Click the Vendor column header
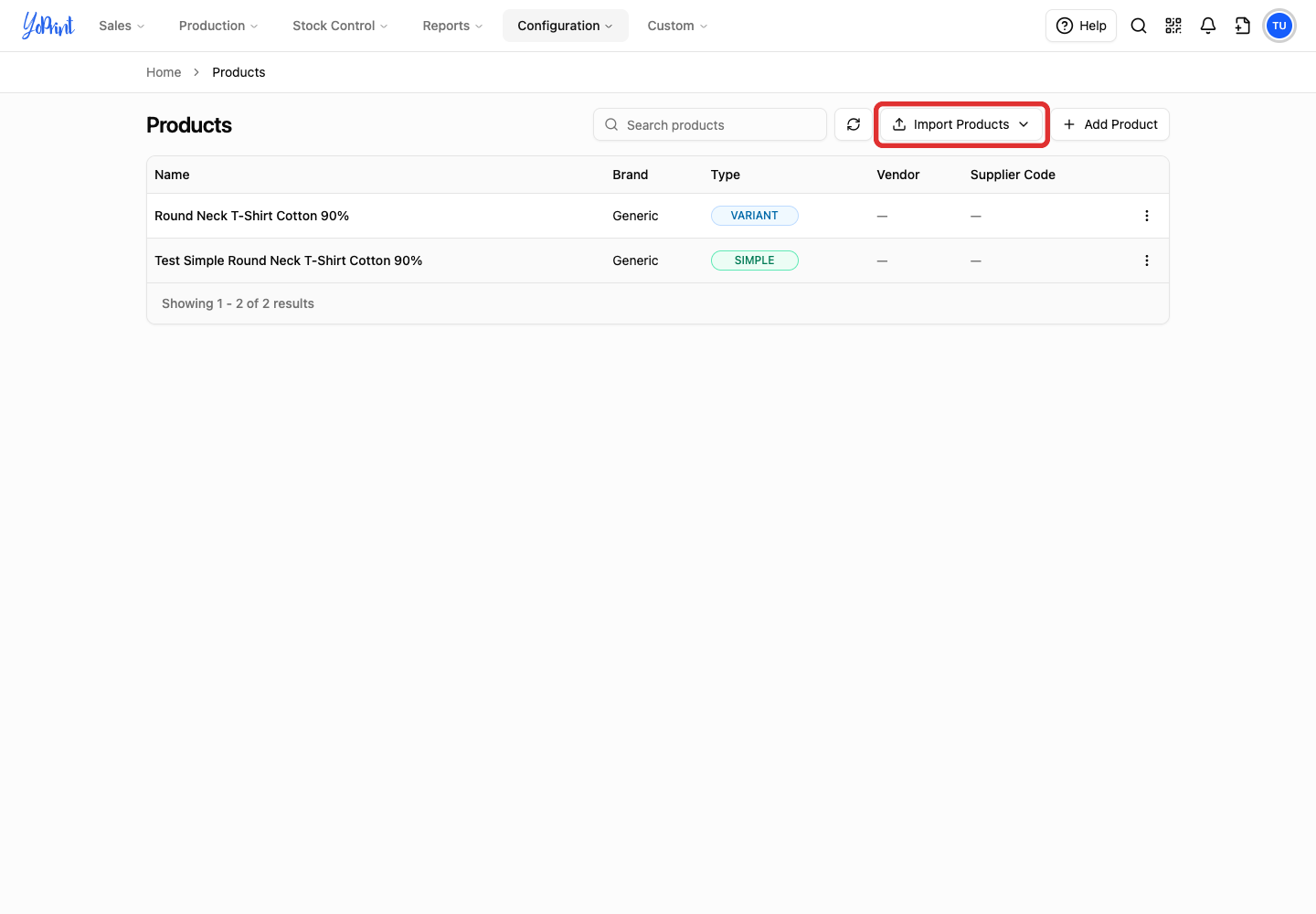Image resolution: width=1316 pixels, height=914 pixels. [x=898, y=175]
